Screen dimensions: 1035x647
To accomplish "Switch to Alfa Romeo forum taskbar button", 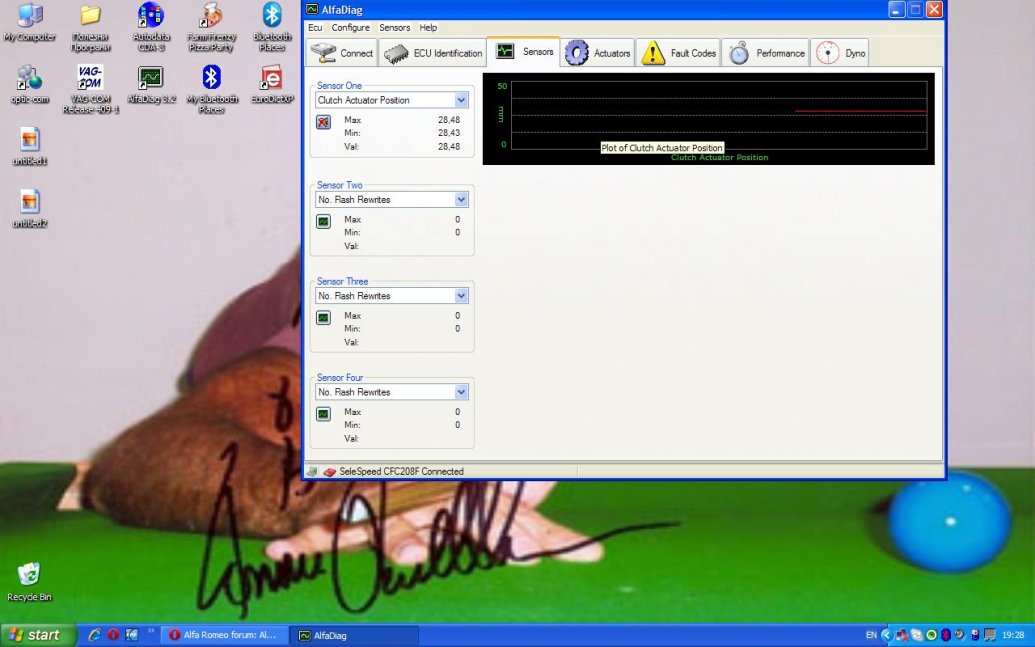I will coord(224,635).
